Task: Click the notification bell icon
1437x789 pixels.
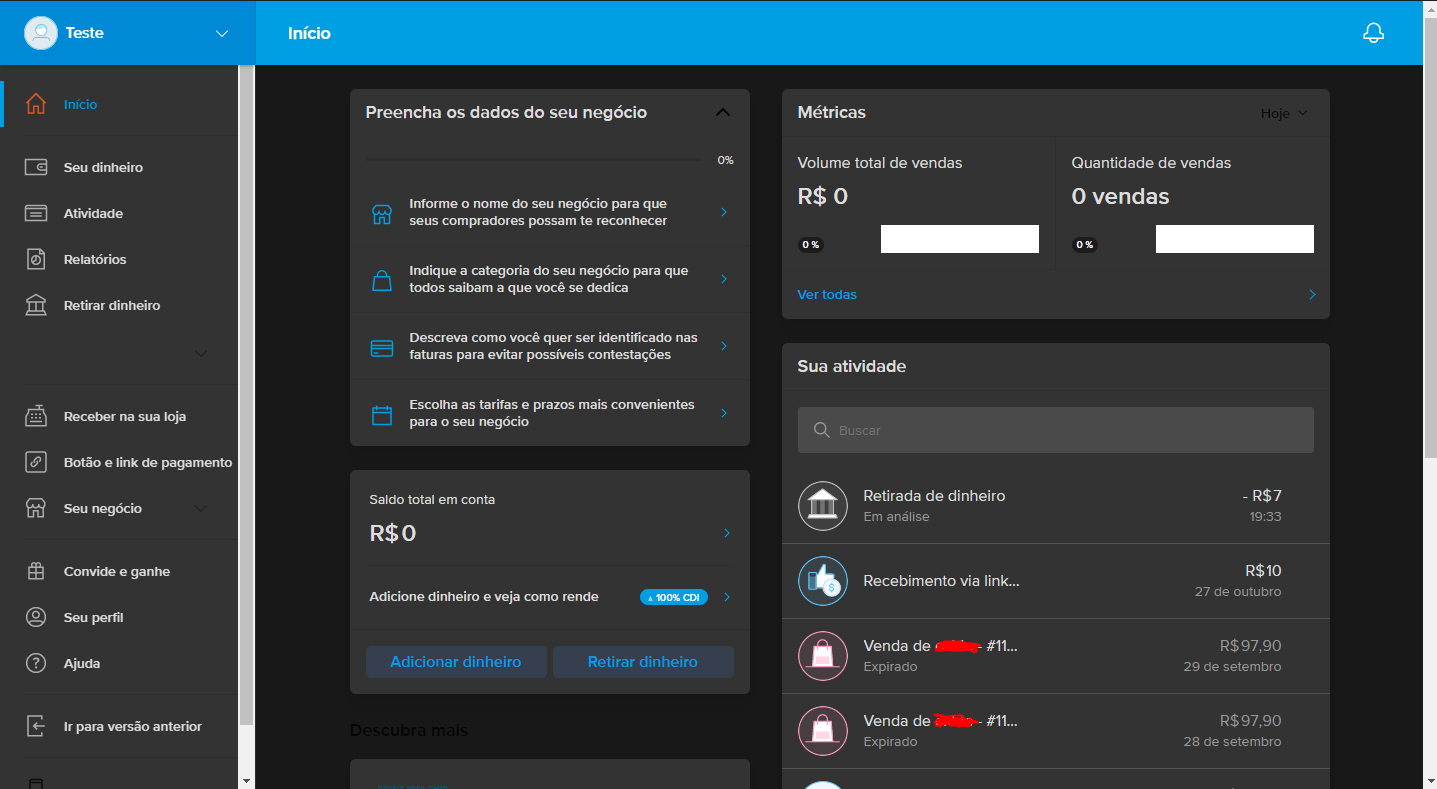Action: (x=1373, y=33)
